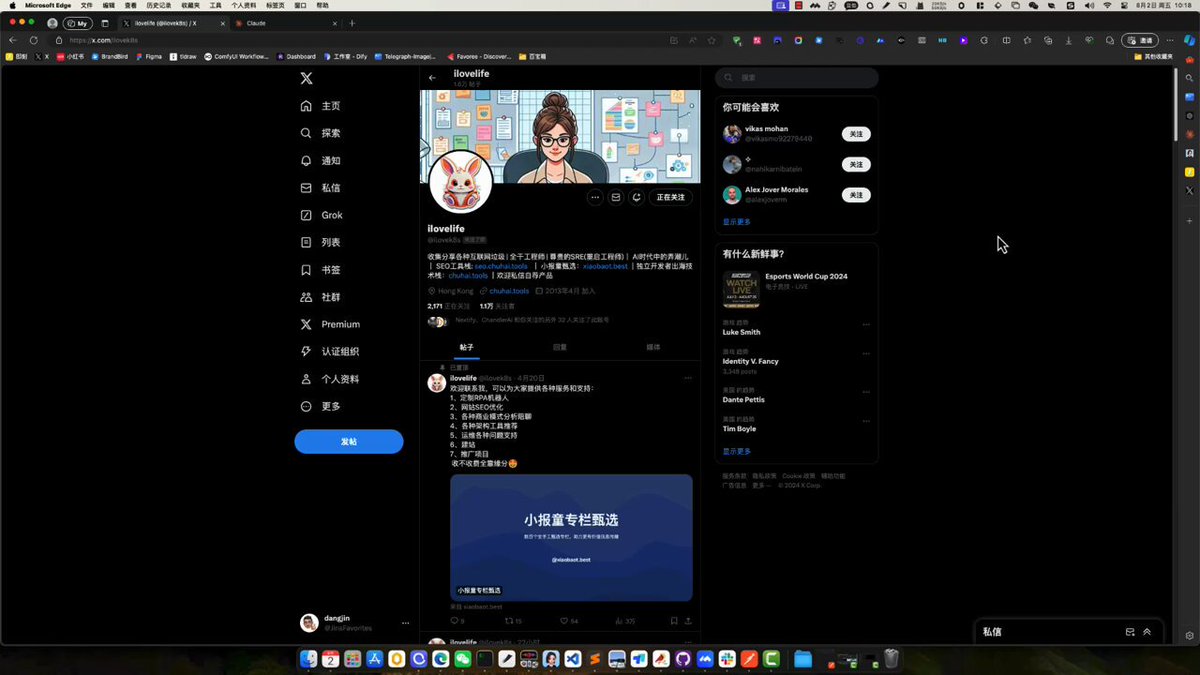Viewport: 1200px width, 675px height.
Task: Switch to the 回复 replies tab
Action: 560,347
